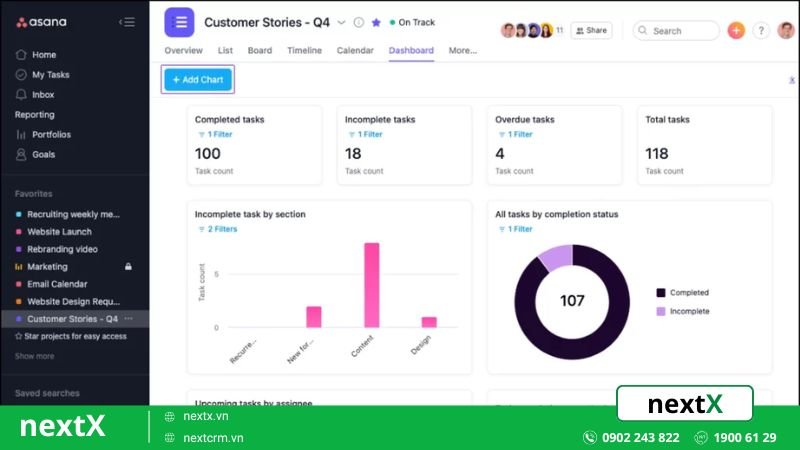Open the filter on Completed tasks card
The height and width of the screenshot is (450, 800).
[x=215, y=134]
